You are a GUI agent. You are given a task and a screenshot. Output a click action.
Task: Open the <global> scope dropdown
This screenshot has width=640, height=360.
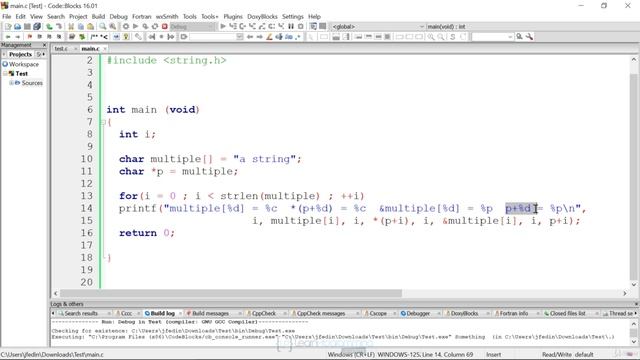tap(378, 27)
